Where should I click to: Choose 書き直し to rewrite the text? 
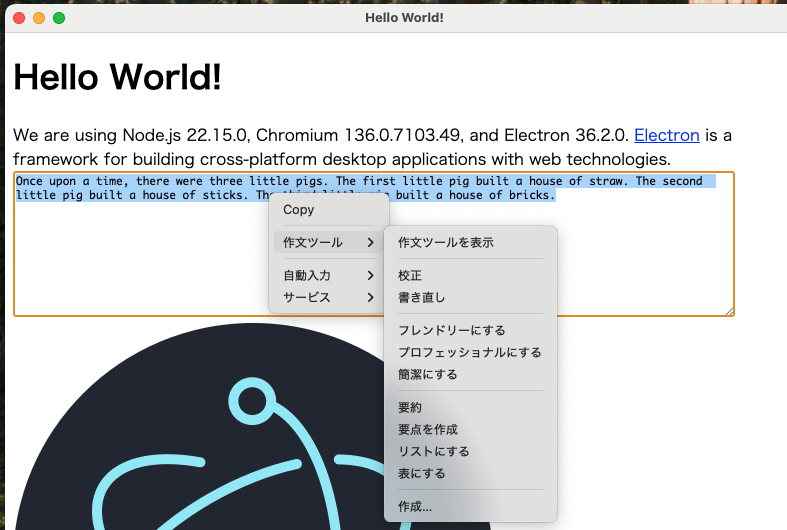[470, 298]
